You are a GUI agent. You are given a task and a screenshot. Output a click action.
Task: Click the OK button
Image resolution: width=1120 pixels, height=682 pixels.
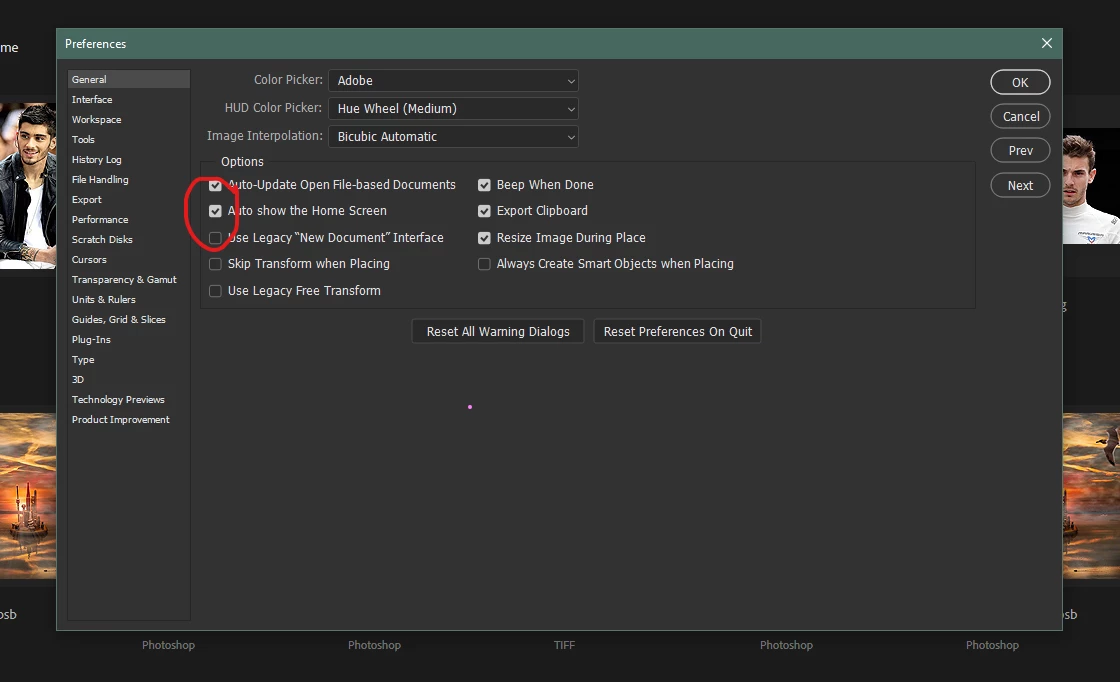[x=1020, y=82]
